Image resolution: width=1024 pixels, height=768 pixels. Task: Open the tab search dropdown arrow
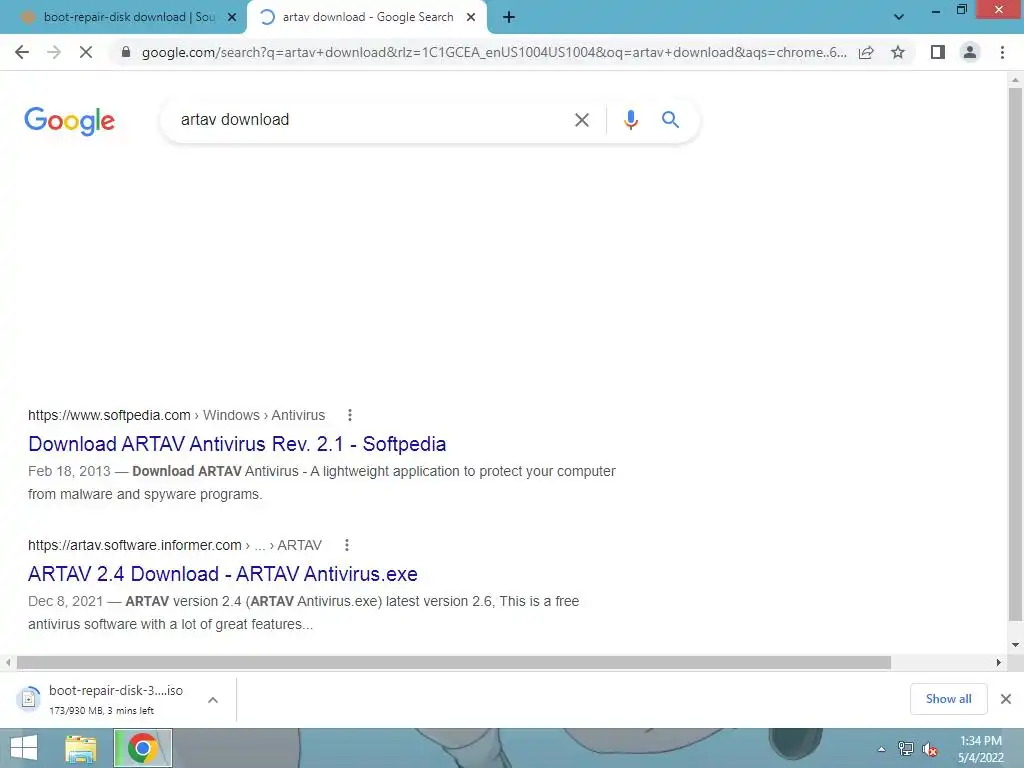pos(899,17)
